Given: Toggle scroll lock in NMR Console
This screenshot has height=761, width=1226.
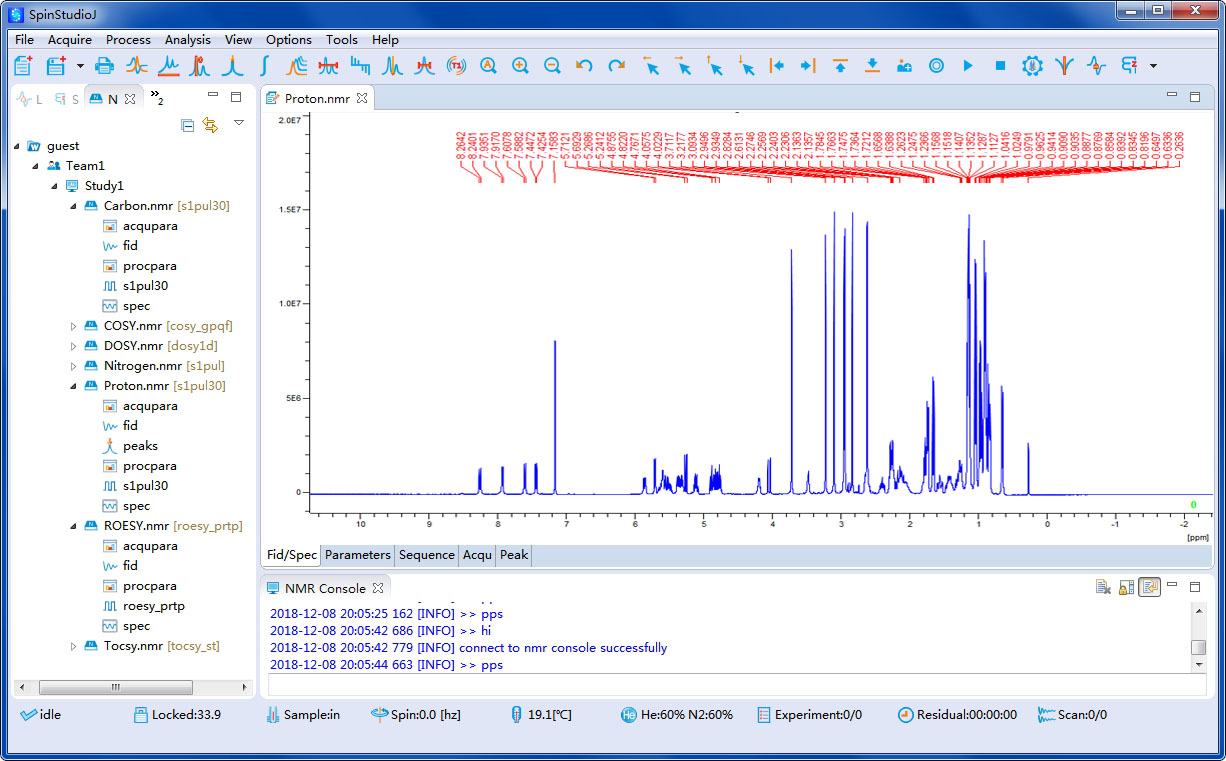Looking at the screenshot, I should (x=1126, y=587).
